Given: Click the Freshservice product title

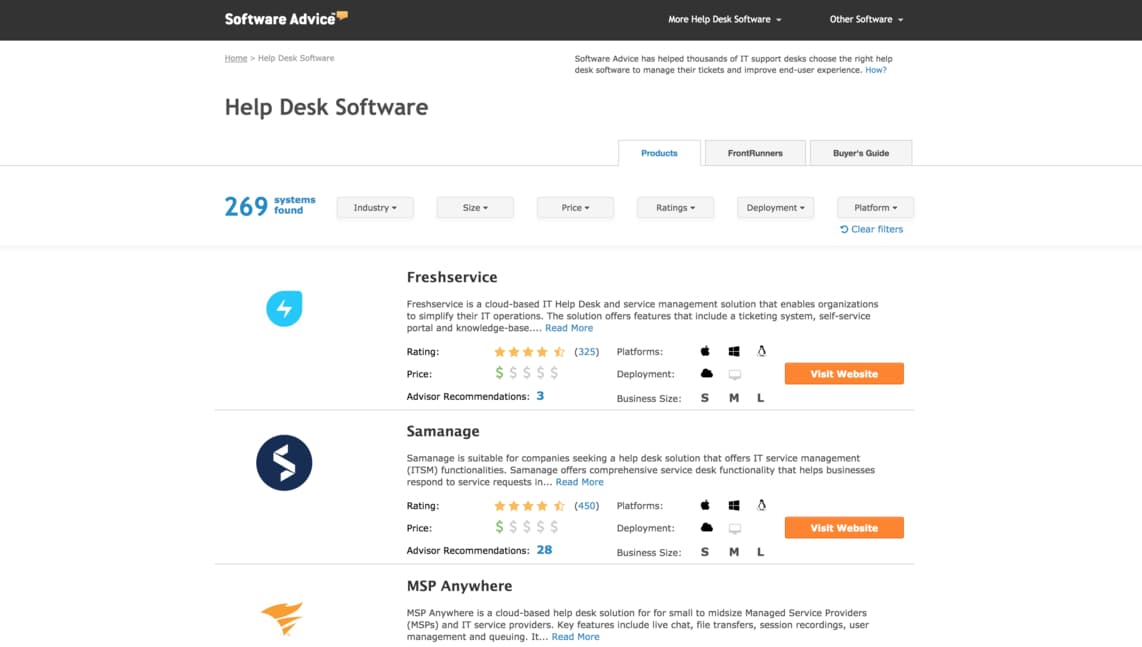Looking at the screenshot, I should [x=452, y=277].
